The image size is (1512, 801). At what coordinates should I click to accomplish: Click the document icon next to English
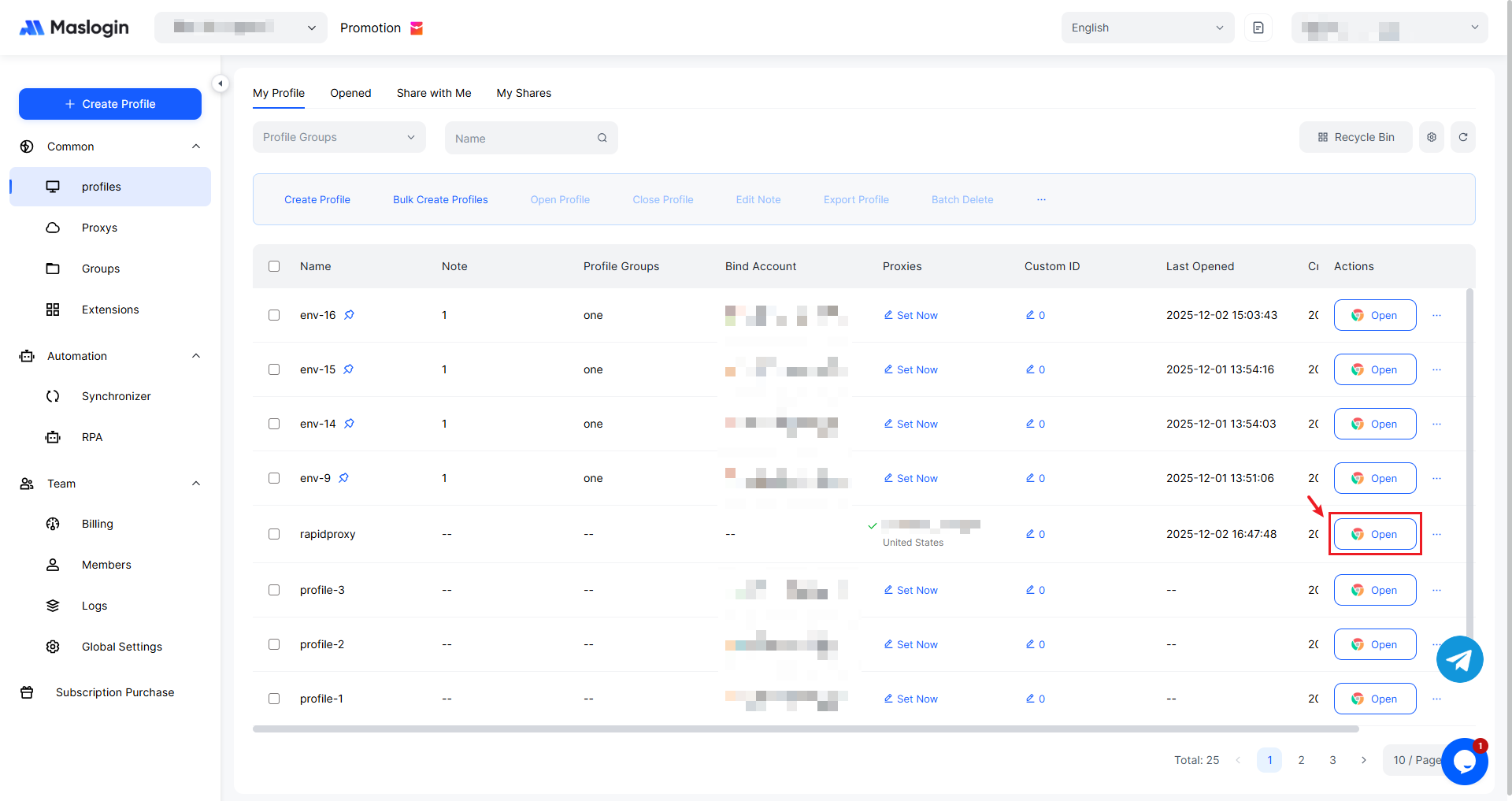point(1258,28)
